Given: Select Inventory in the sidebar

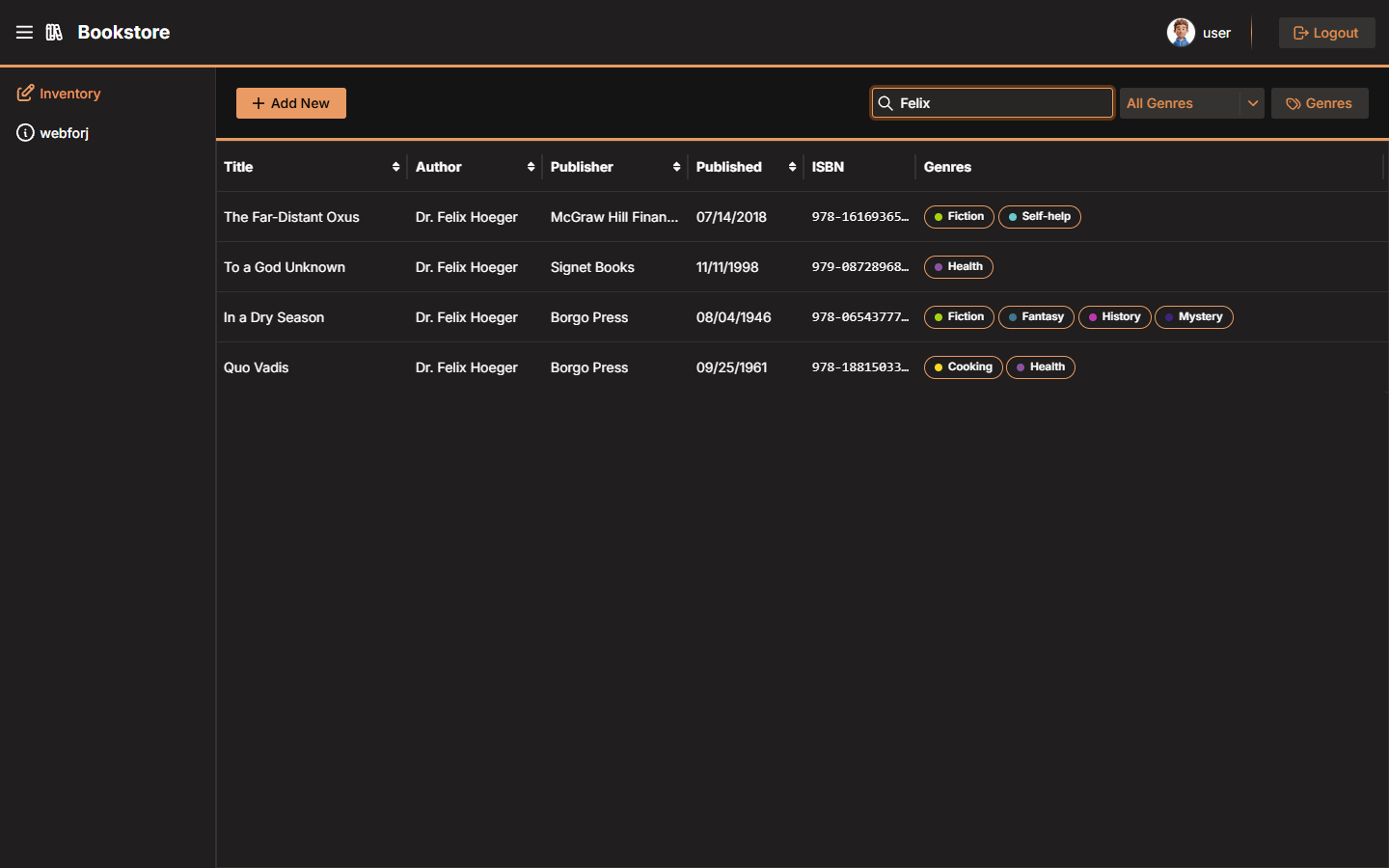Looking at the screenshot, I should (68, 93).
